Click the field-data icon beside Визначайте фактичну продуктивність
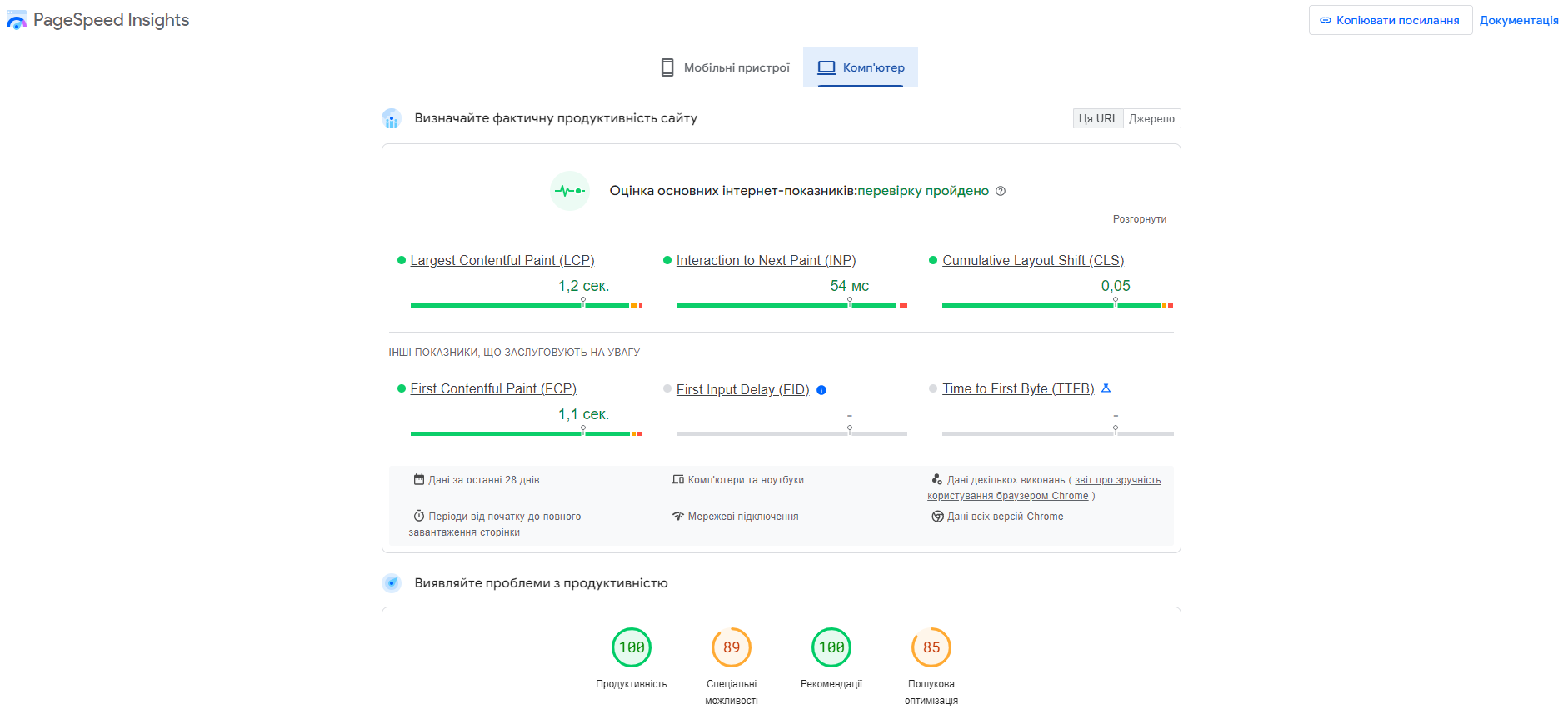 tap(392, 118)
